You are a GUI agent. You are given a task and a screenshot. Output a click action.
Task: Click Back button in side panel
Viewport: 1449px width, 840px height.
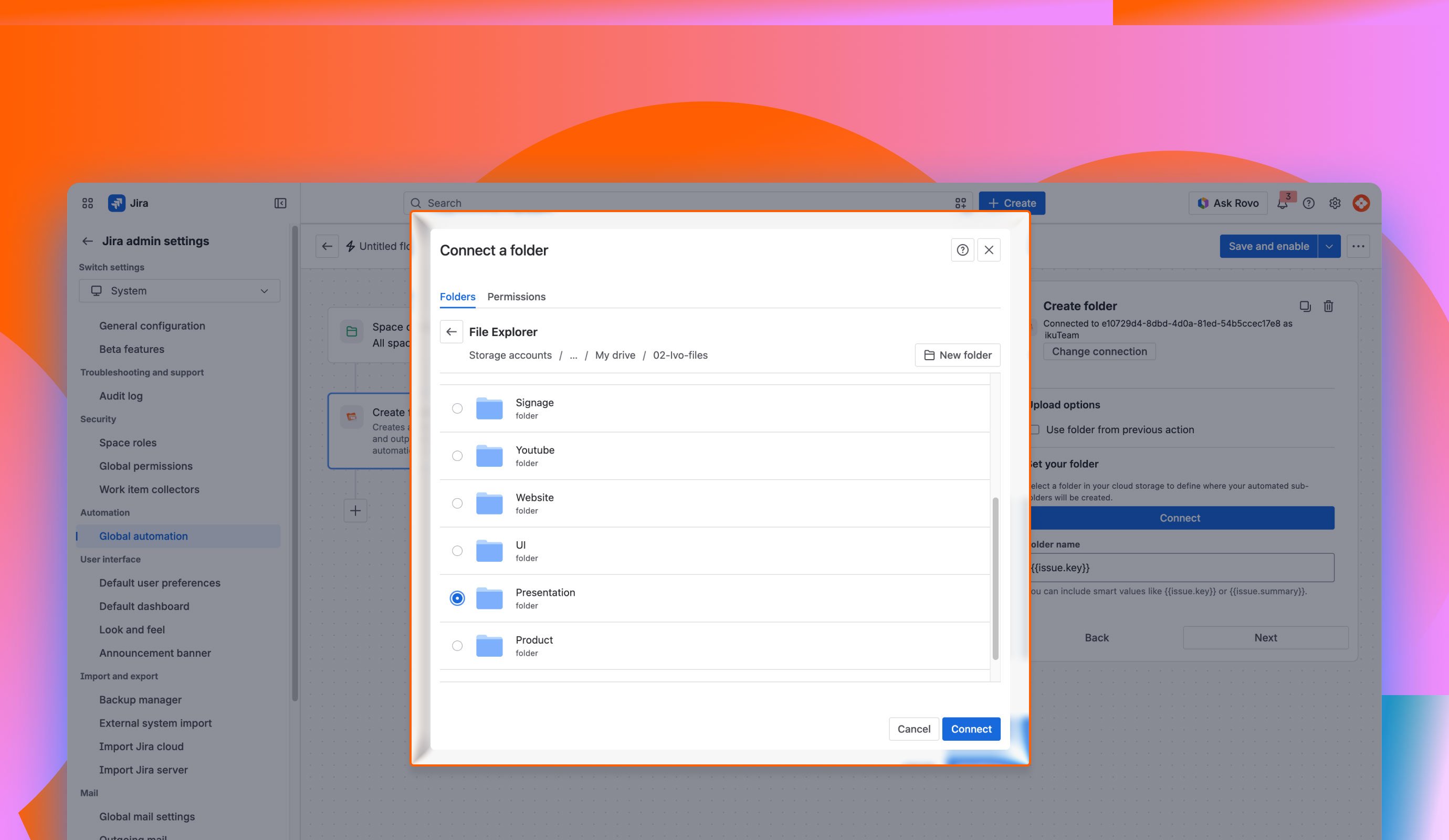1097,638
